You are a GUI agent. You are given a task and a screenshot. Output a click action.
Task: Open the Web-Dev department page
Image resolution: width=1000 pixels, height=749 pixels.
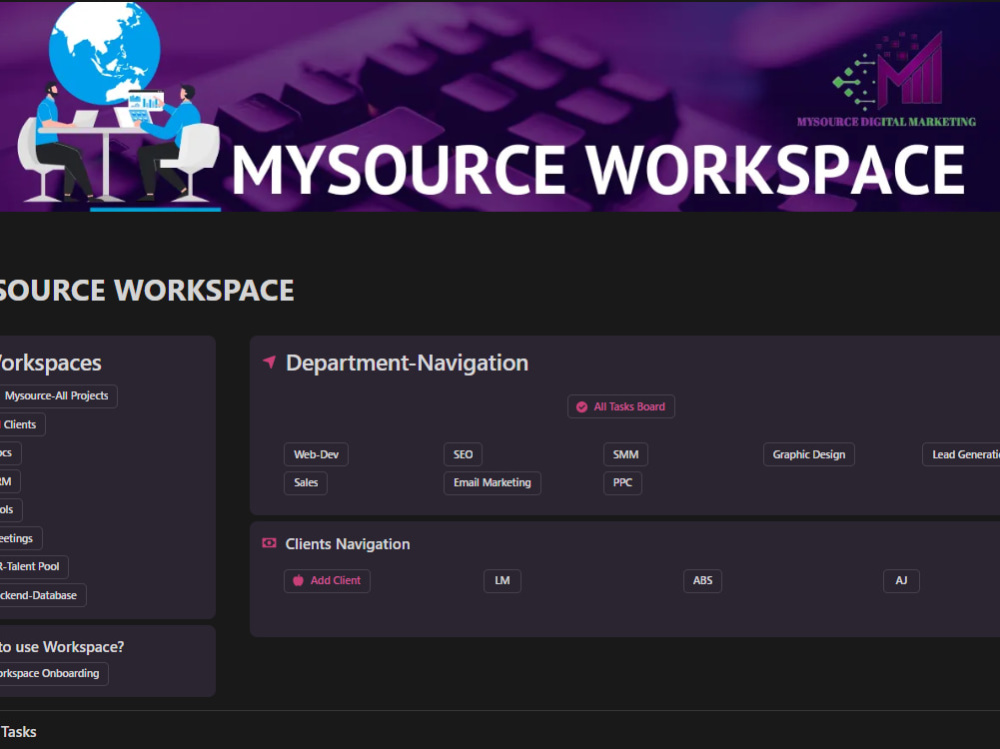316,455
